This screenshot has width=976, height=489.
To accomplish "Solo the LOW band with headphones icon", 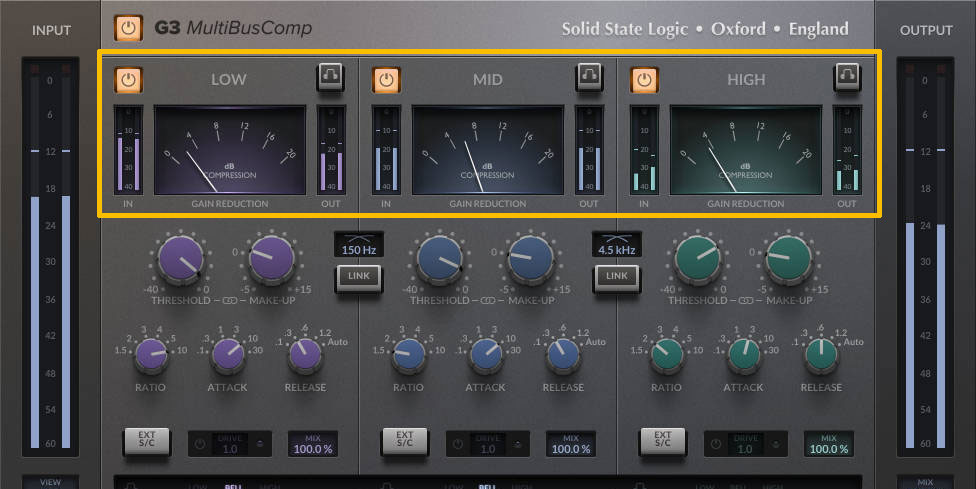I will (330, 76).
